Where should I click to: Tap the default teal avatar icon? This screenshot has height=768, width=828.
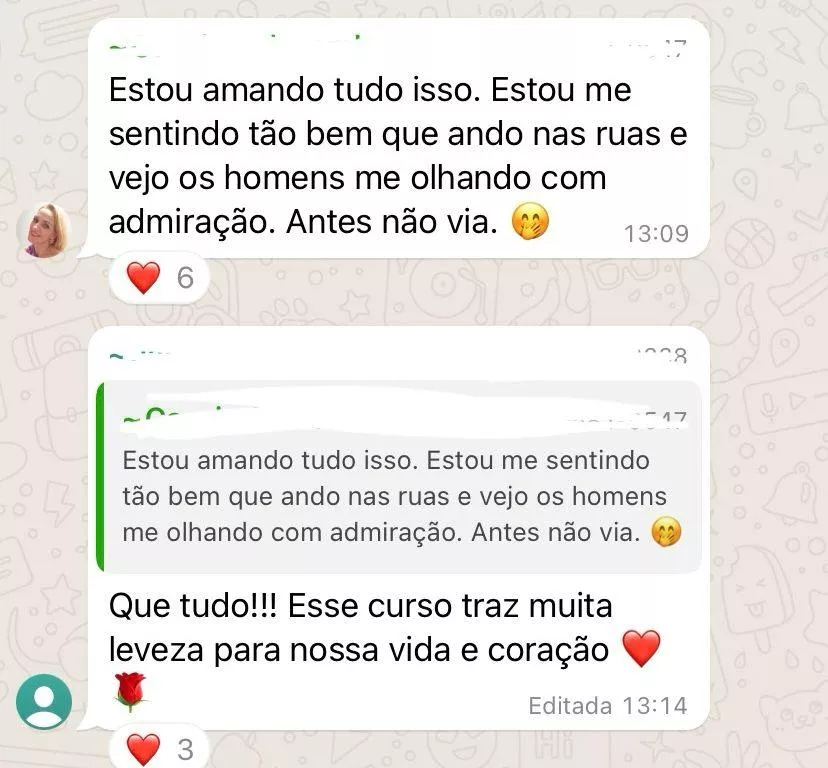[44, 701]
